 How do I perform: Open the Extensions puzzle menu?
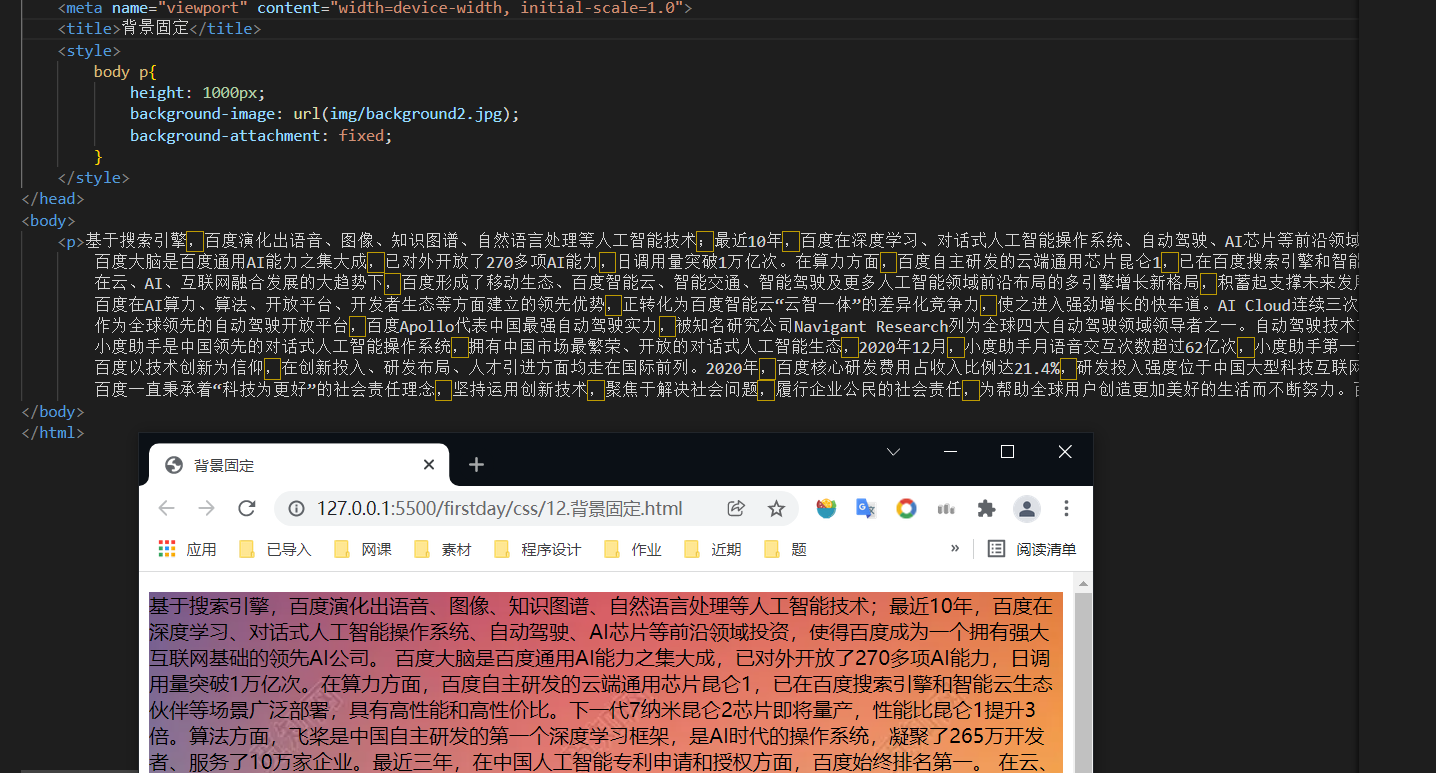(x=986, y=508)
